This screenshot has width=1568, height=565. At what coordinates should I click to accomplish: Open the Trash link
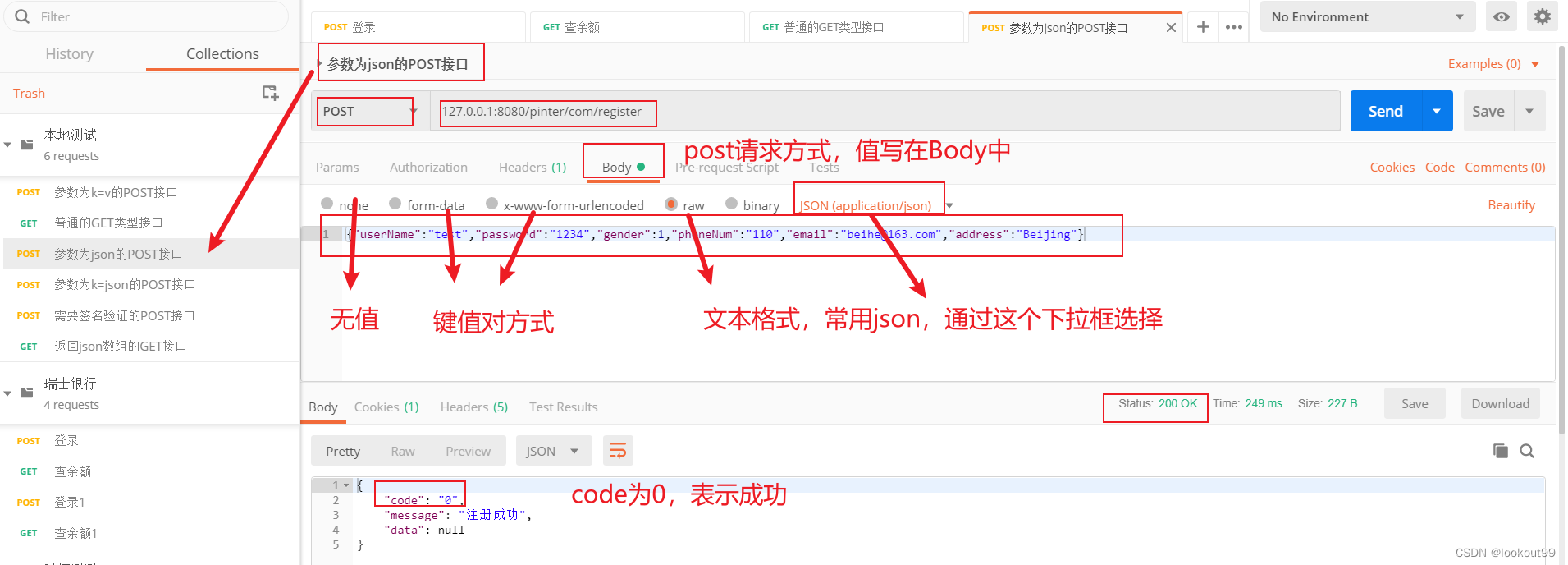[29, 93]
